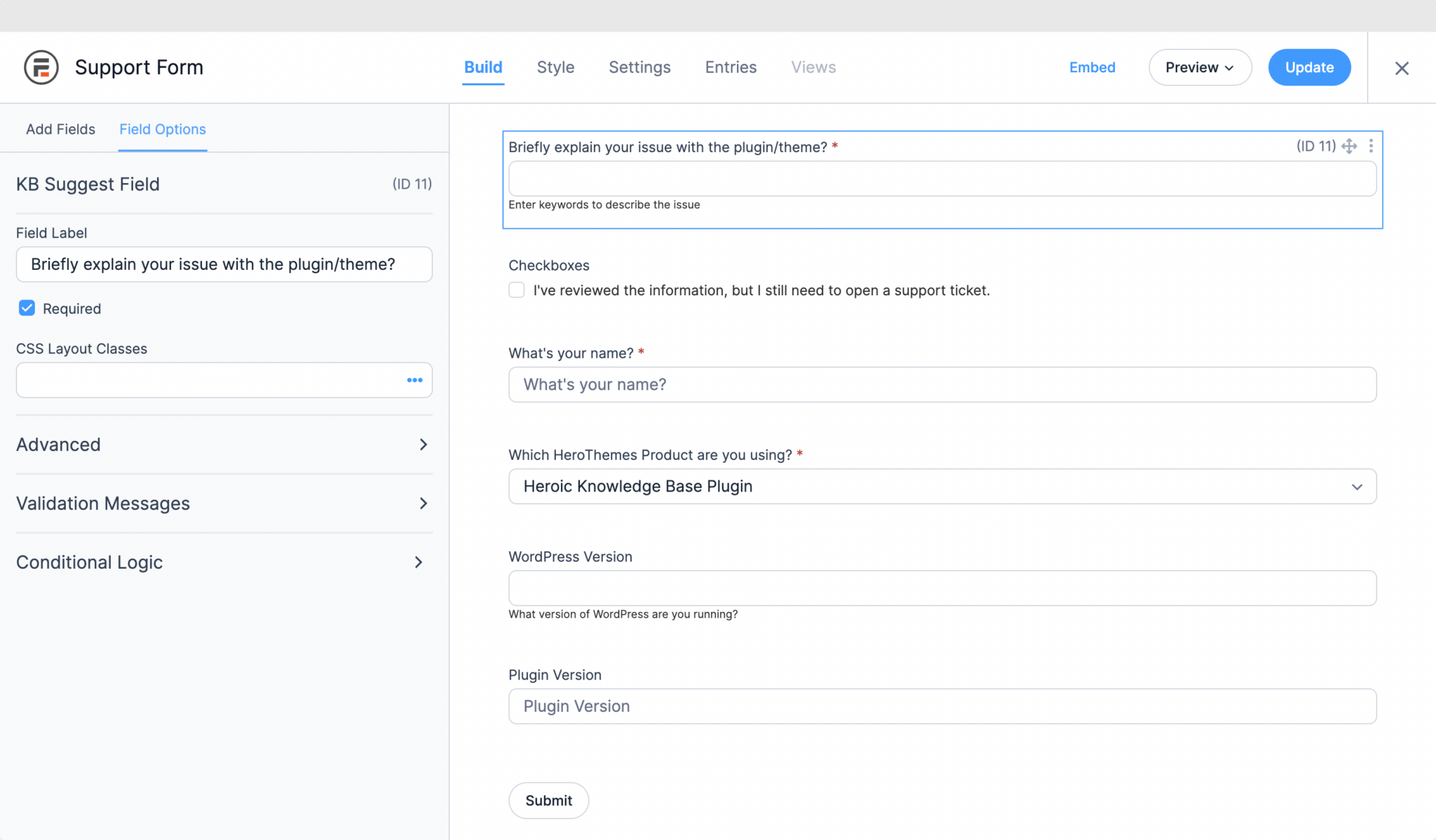Check the support ticket review checkbox

[x=516, y=290]
